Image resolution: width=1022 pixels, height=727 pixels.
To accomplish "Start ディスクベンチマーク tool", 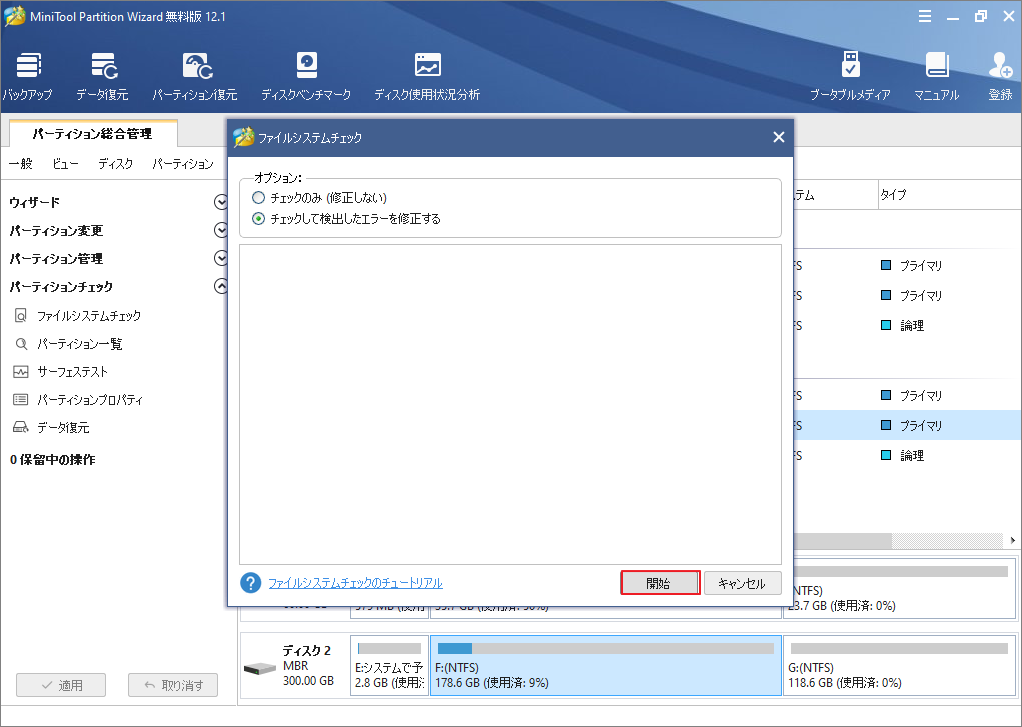I will 306,76.
